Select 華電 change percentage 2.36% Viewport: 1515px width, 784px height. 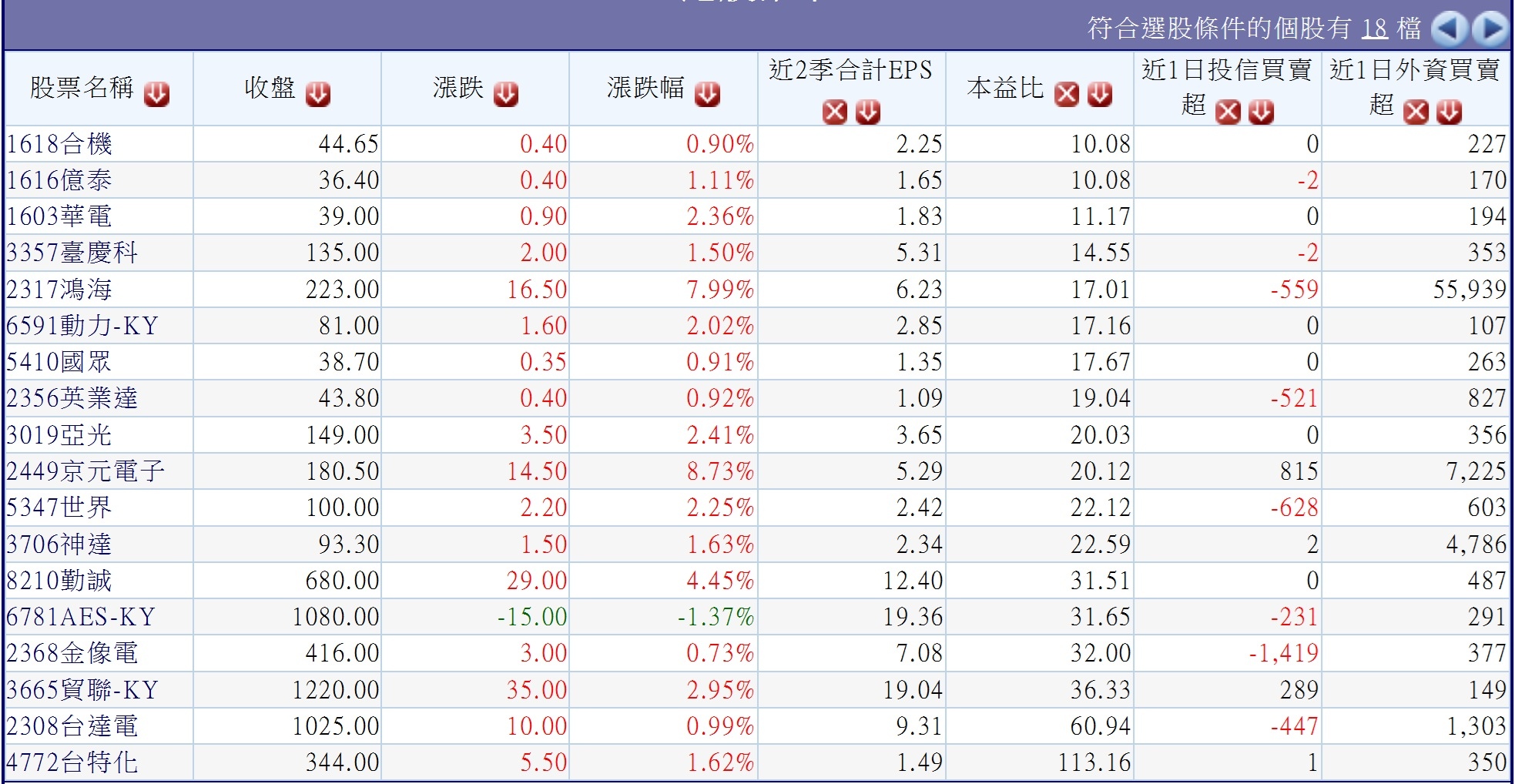pos(720,216)
